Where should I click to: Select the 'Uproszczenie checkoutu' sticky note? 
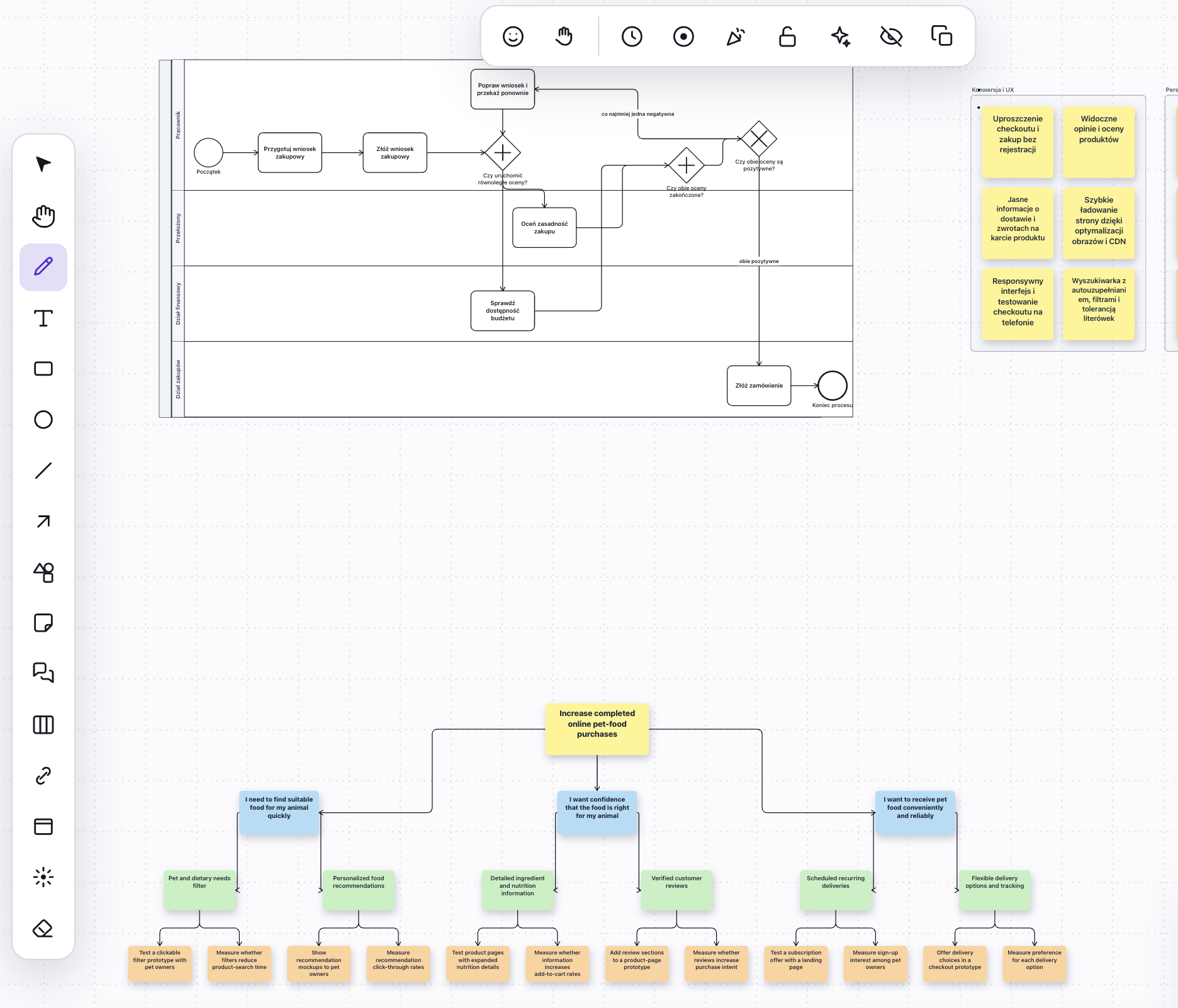point(1018,142)
